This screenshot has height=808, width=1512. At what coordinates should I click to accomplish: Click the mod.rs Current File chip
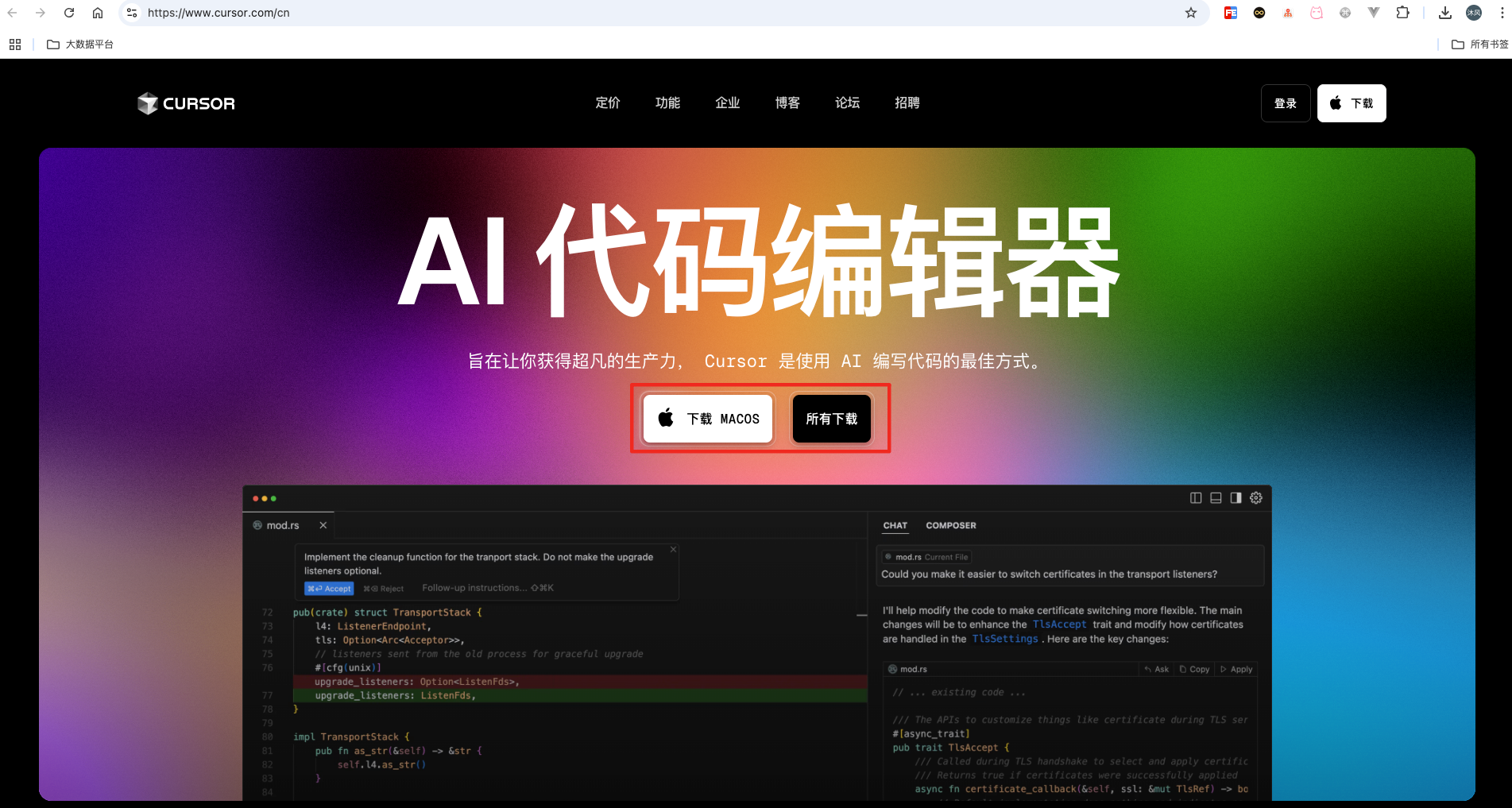coord(926,557)
